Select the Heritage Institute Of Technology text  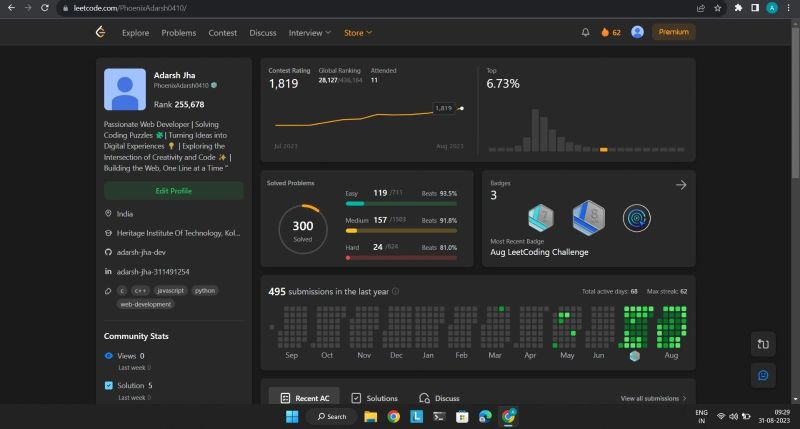[178, 233]
